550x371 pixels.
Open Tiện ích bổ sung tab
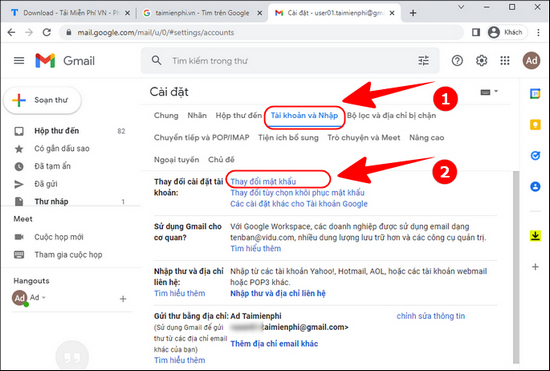point(288,137)
